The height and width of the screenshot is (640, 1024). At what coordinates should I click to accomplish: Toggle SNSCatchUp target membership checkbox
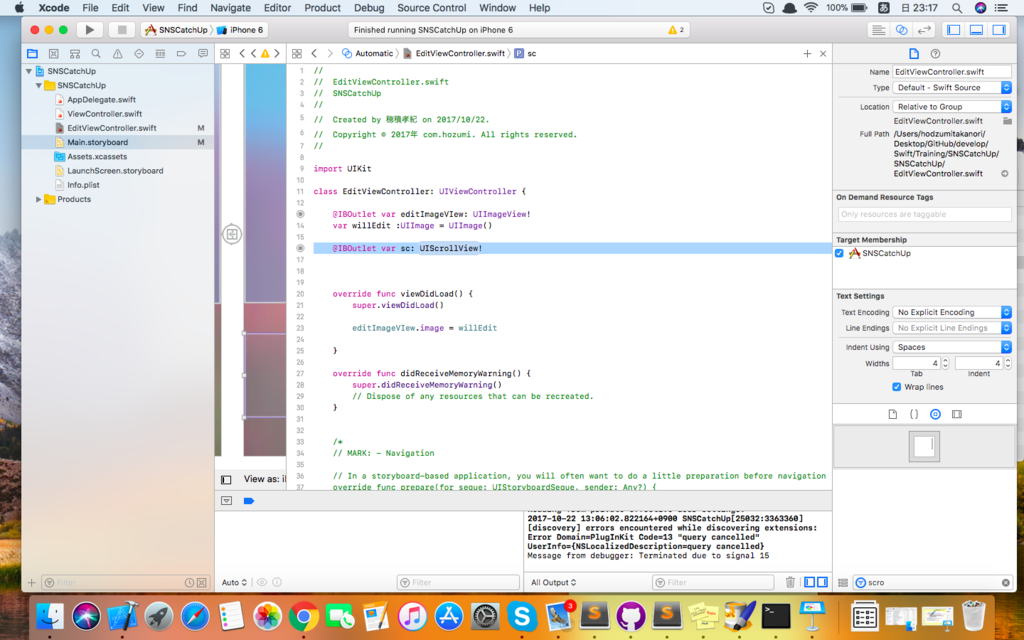(x=839, y=253)
